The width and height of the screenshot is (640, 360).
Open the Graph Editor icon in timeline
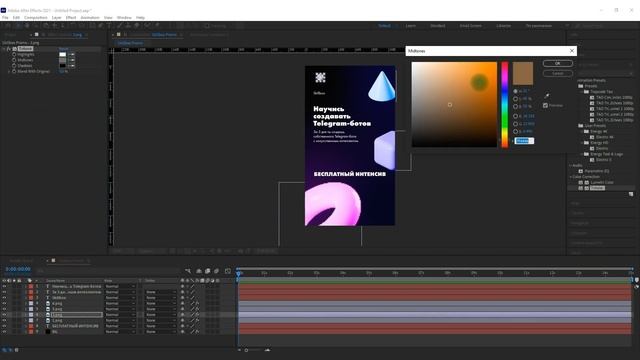coord(228,271)
